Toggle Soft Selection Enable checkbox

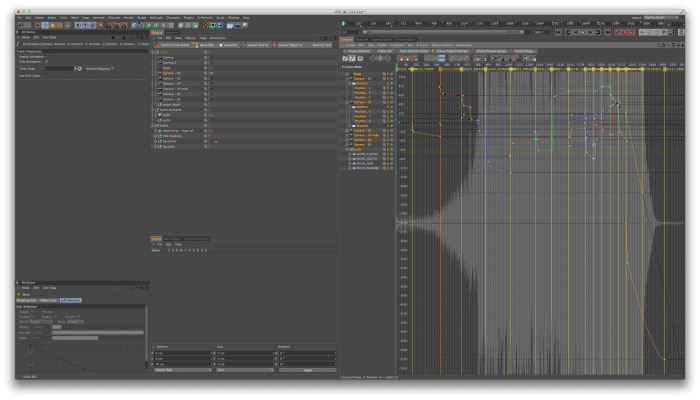tap(33, 312)
